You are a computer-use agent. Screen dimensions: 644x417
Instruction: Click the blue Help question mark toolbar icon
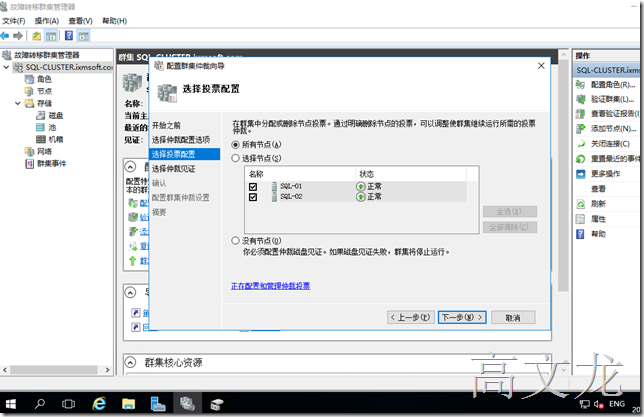(69, 36)
